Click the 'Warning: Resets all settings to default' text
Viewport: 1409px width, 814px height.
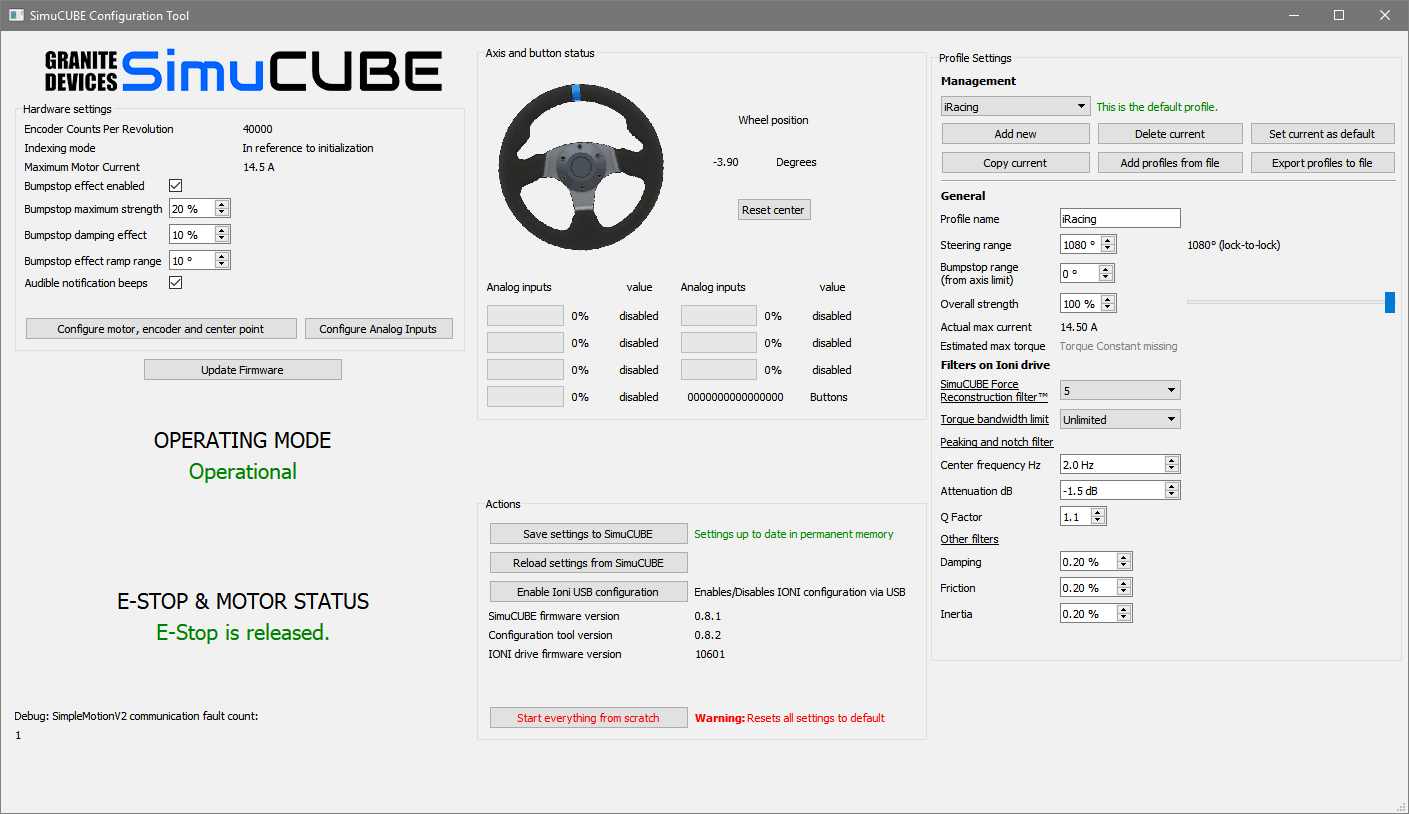790,718
